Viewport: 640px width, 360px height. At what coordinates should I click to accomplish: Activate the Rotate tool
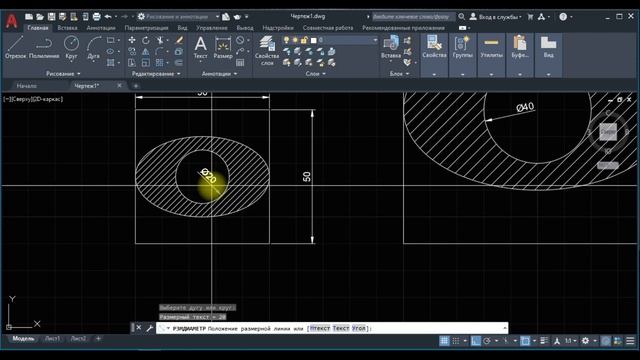tap(146, 40)
